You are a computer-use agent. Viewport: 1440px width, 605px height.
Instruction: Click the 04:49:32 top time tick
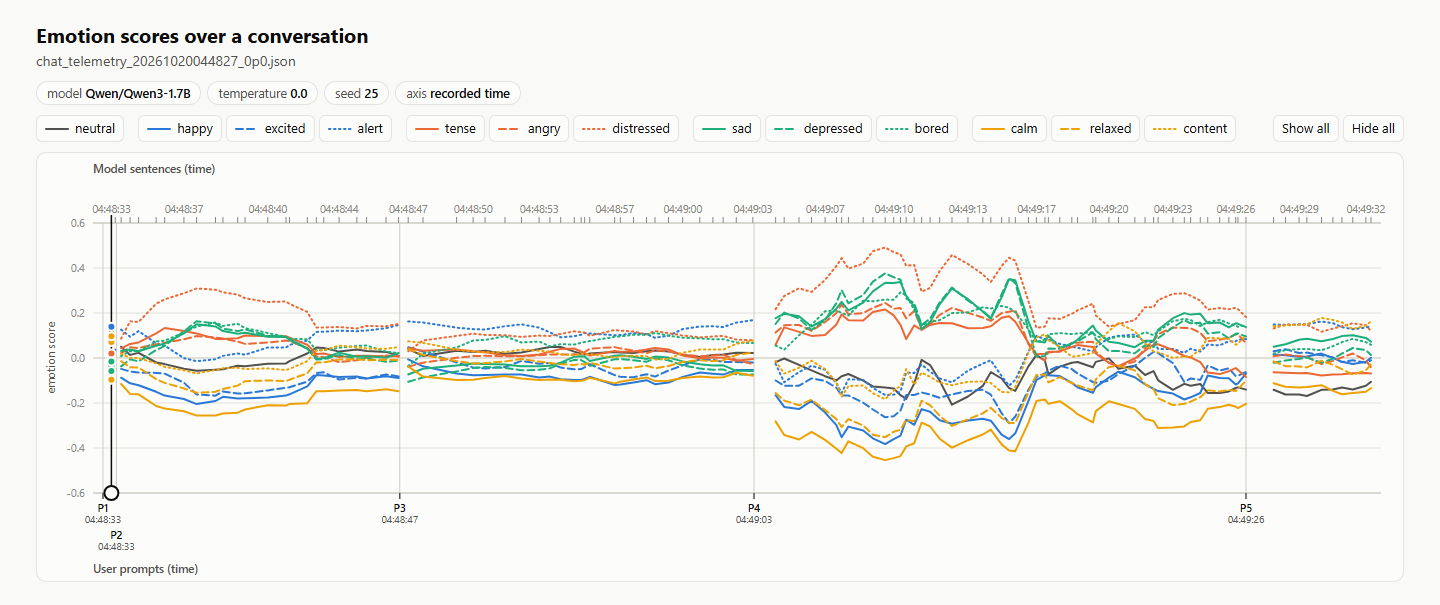point(1366,209)
